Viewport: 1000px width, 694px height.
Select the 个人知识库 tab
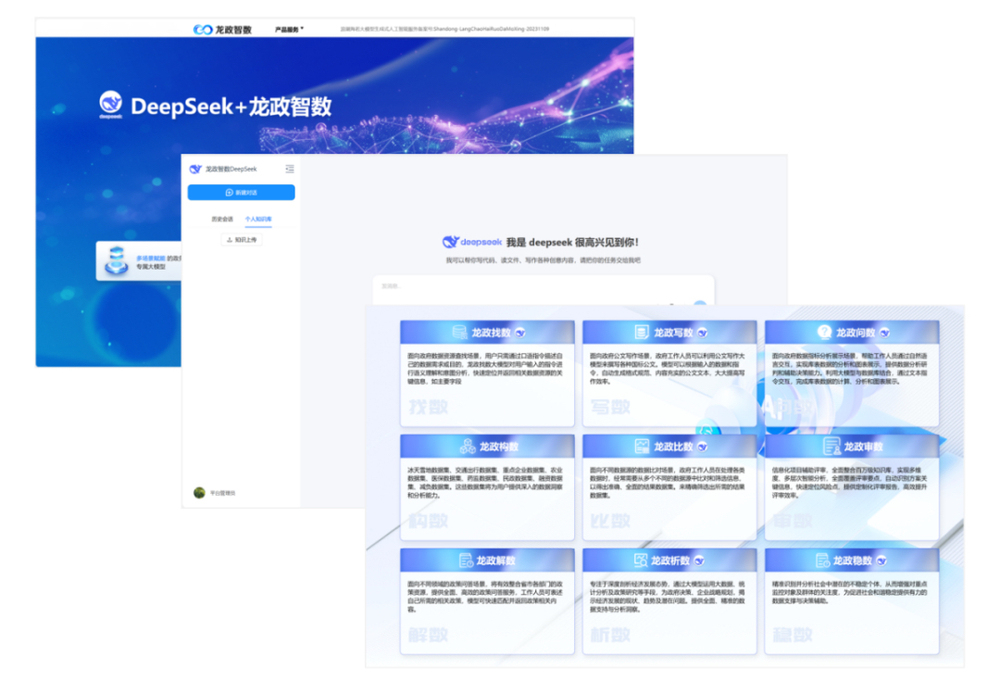[258, 219]
